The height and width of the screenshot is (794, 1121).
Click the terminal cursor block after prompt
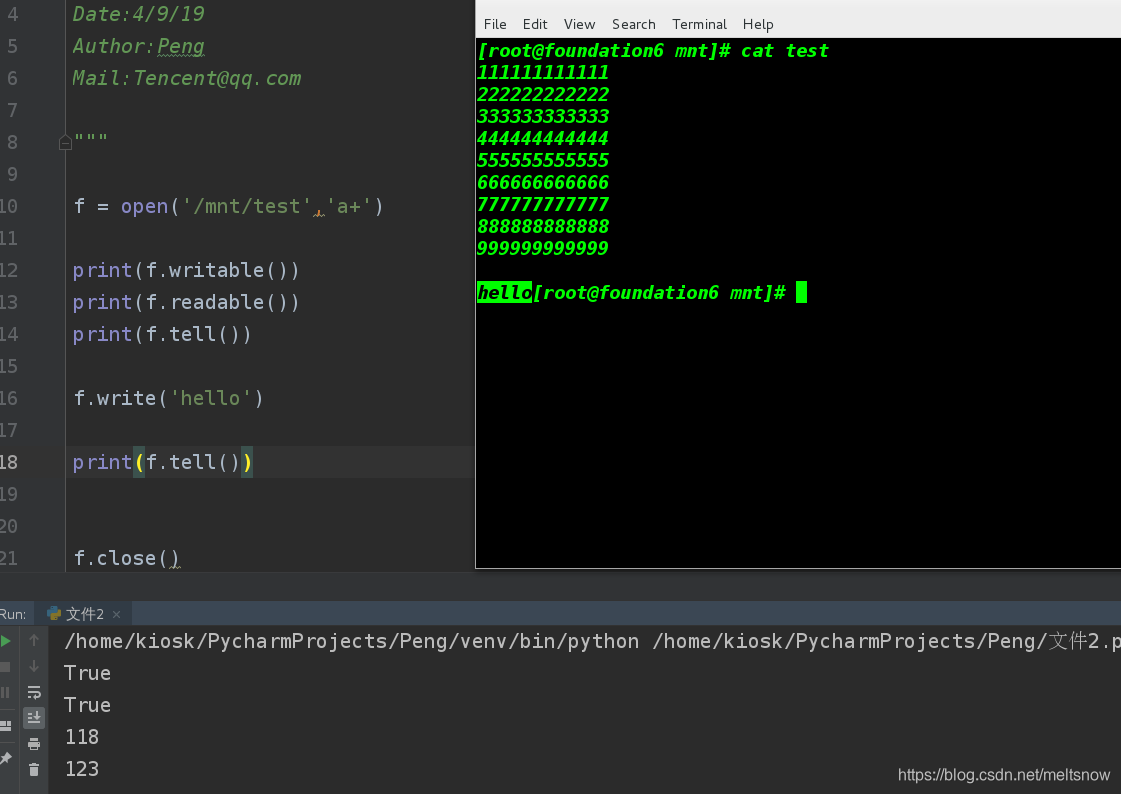801,292
